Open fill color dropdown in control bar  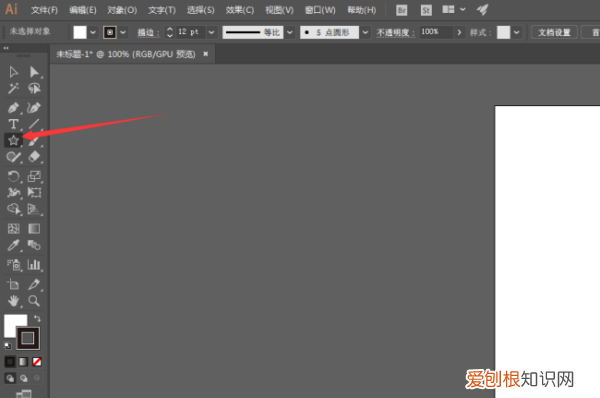click(93, 33)
